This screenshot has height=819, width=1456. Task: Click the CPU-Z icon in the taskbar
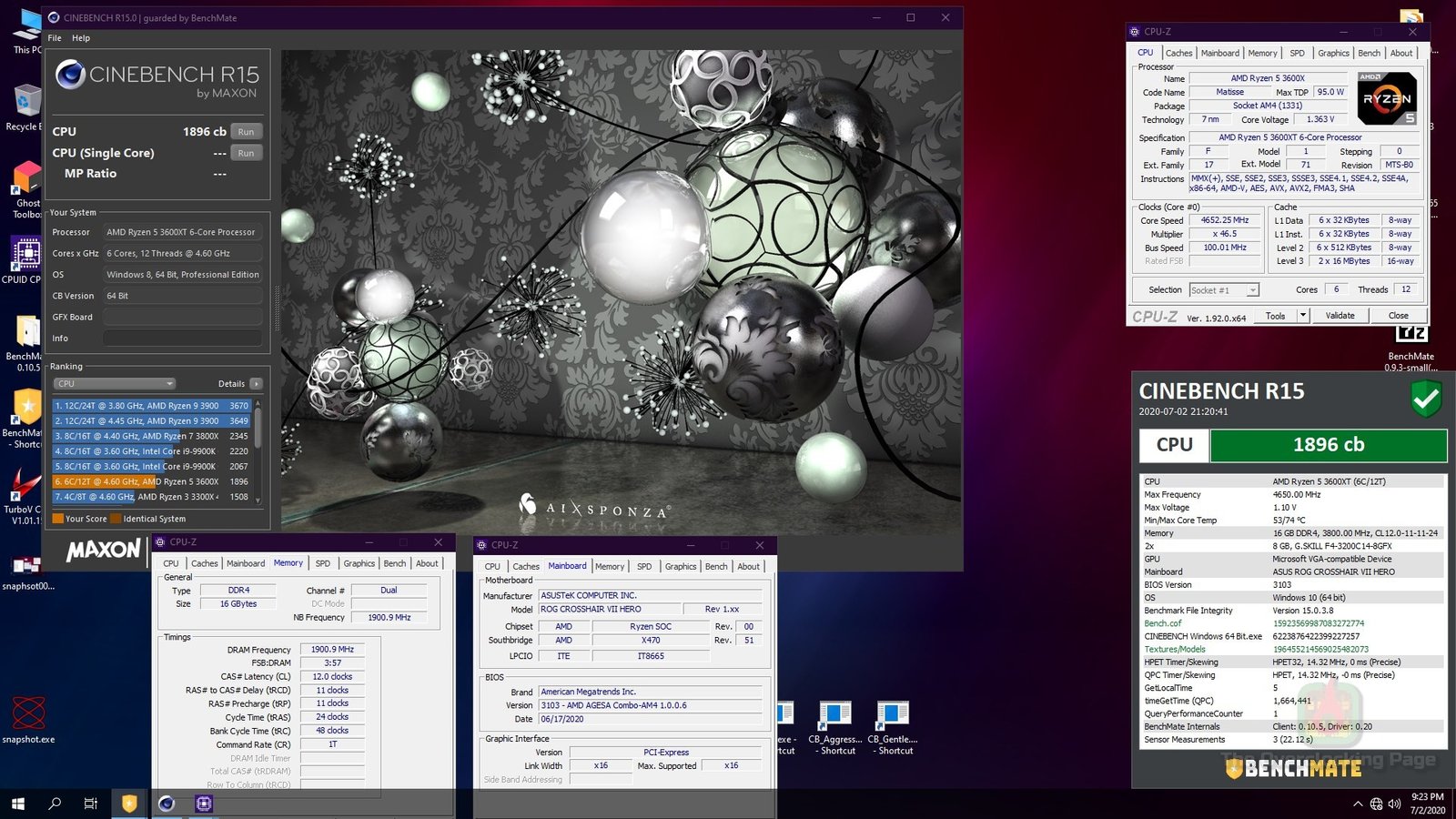(204, 804)
